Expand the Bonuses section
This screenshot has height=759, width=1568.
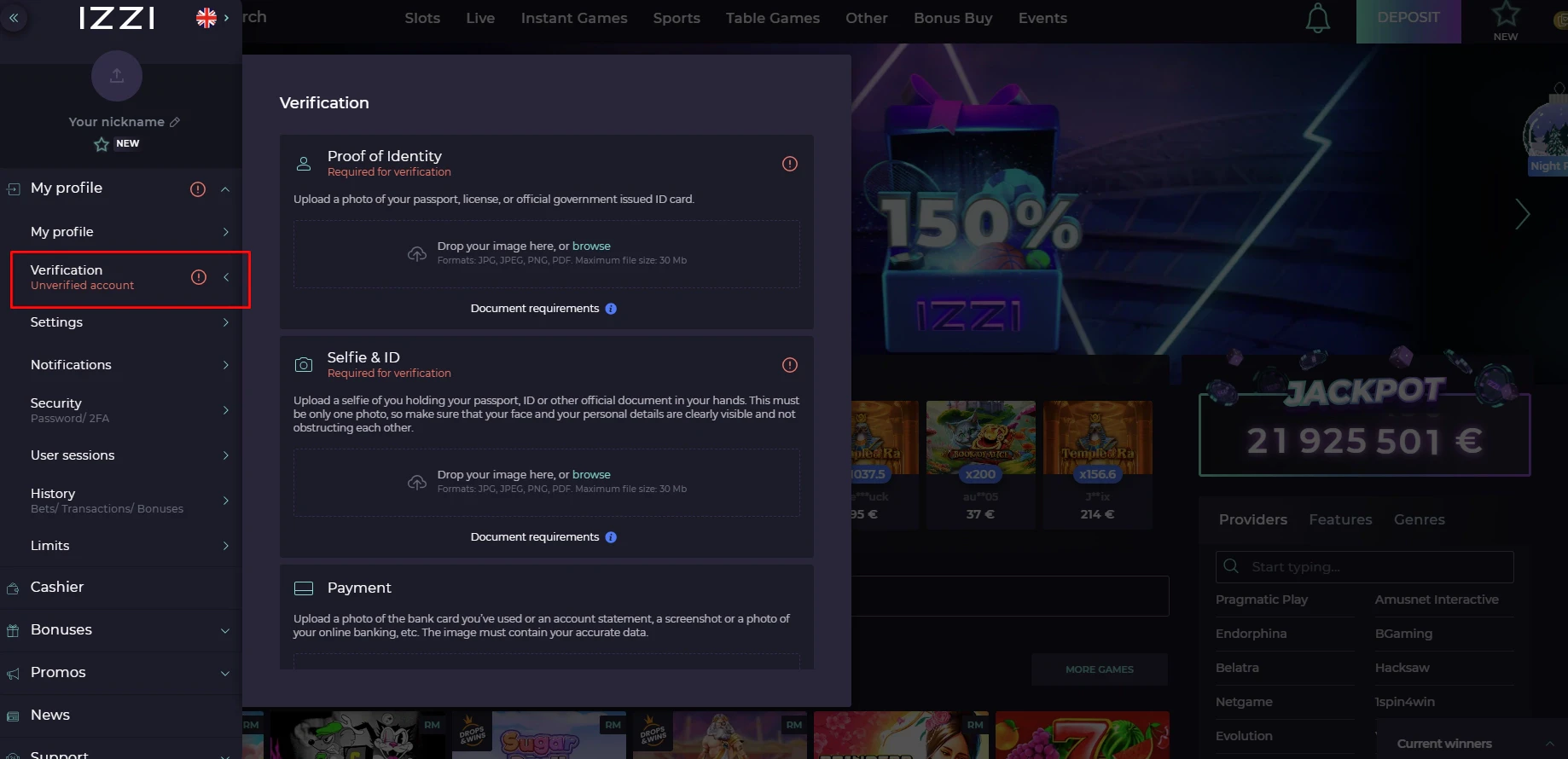point(121,630)
